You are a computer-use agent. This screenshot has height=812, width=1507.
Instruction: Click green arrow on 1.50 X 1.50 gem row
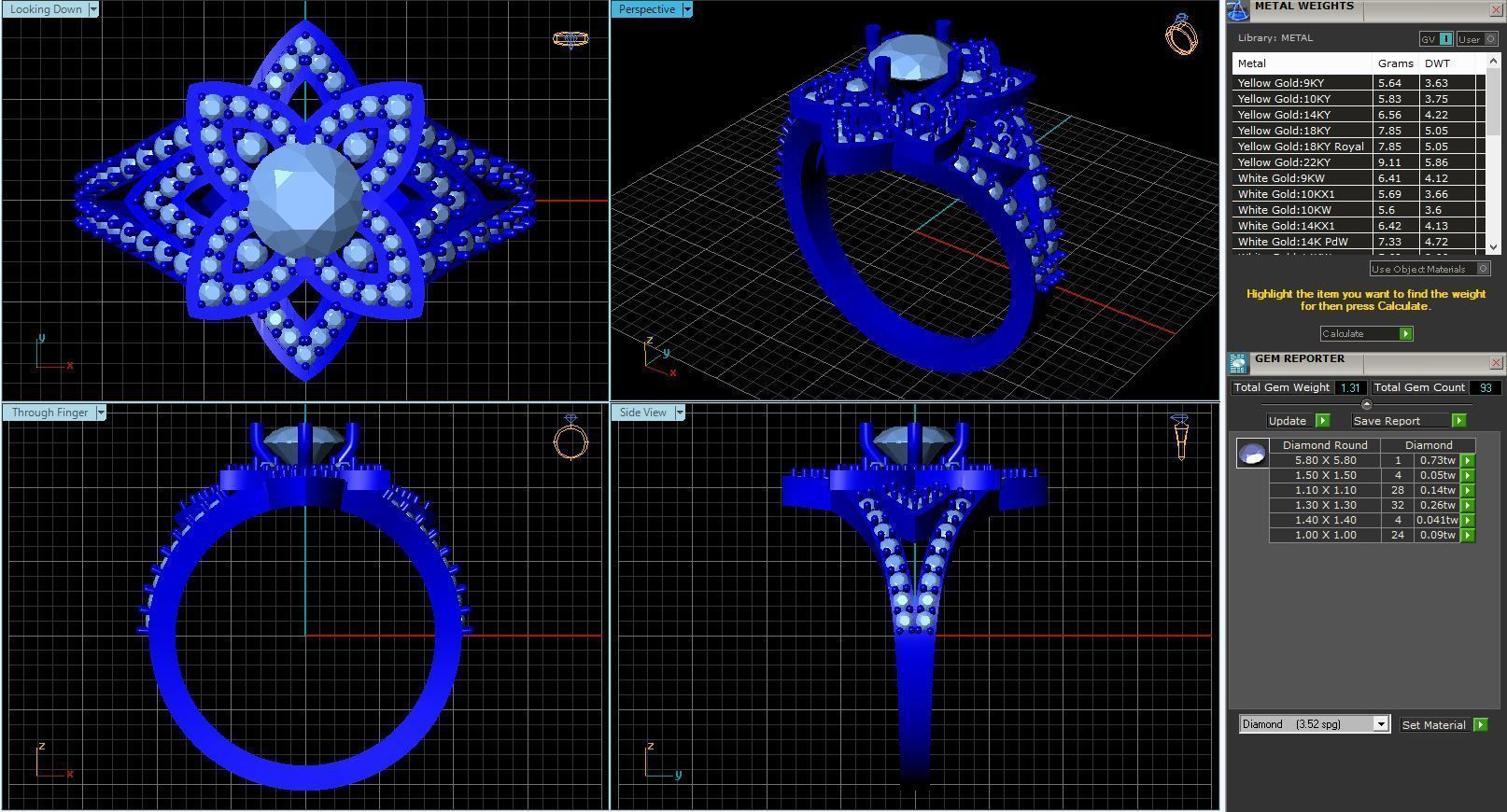tap(1467, 475)
